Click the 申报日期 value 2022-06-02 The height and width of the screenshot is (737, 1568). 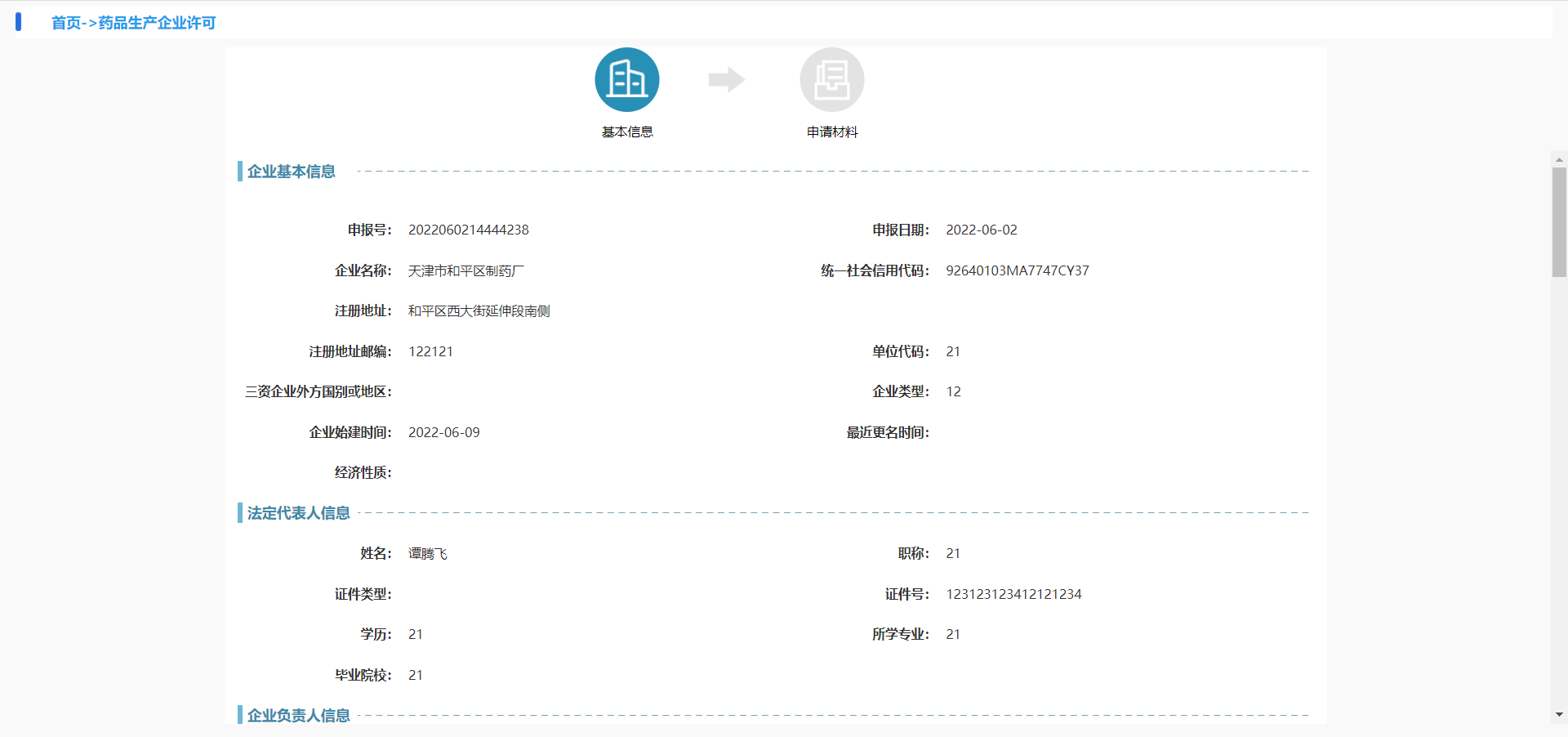[981, 230]
